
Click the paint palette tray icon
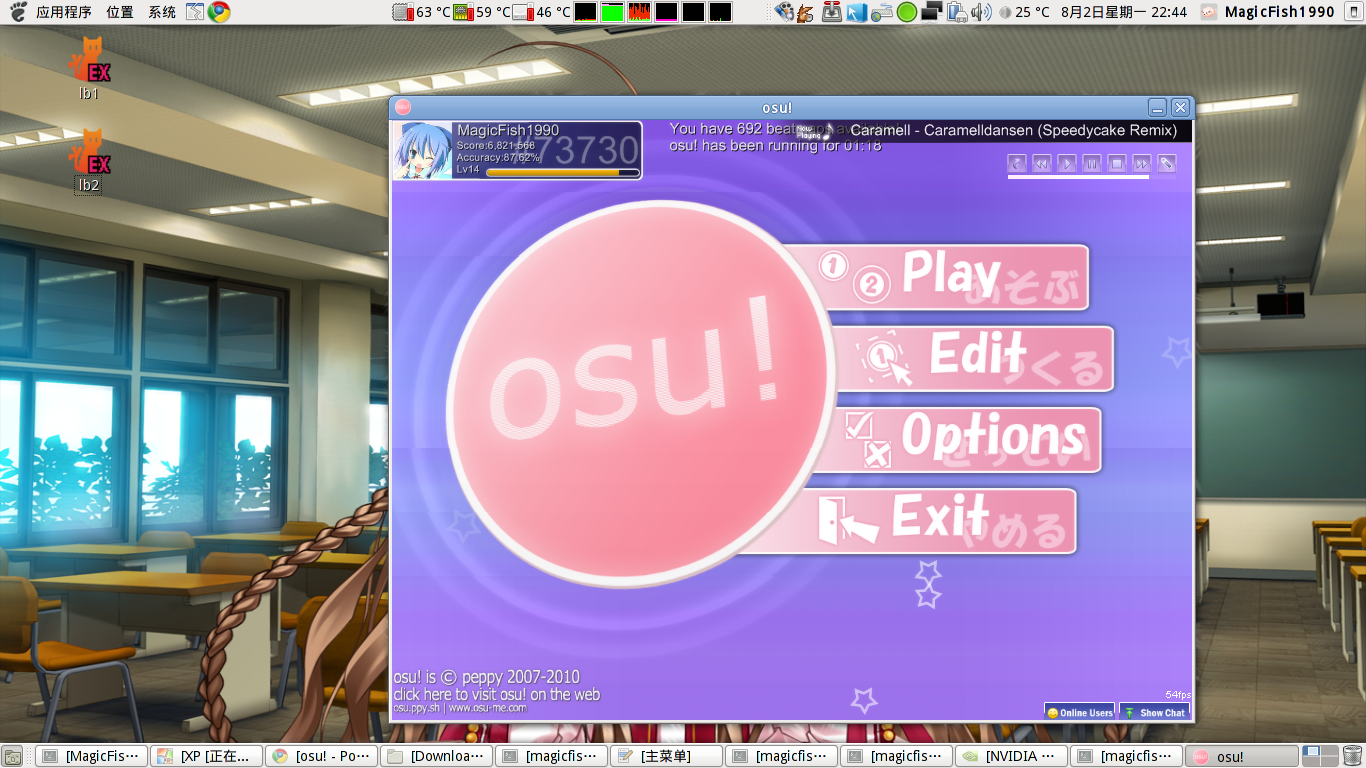pyautogui.click(x=785, y=12)
